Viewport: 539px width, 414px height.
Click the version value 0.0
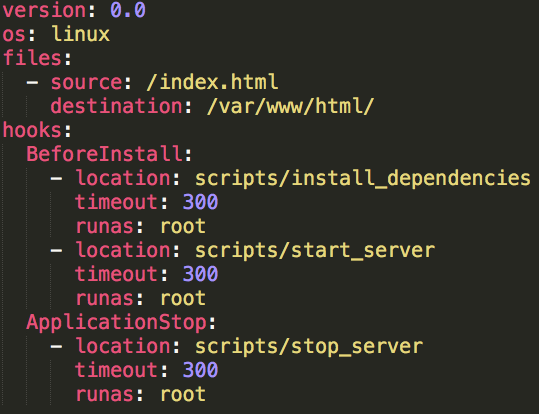pos(128,10)
